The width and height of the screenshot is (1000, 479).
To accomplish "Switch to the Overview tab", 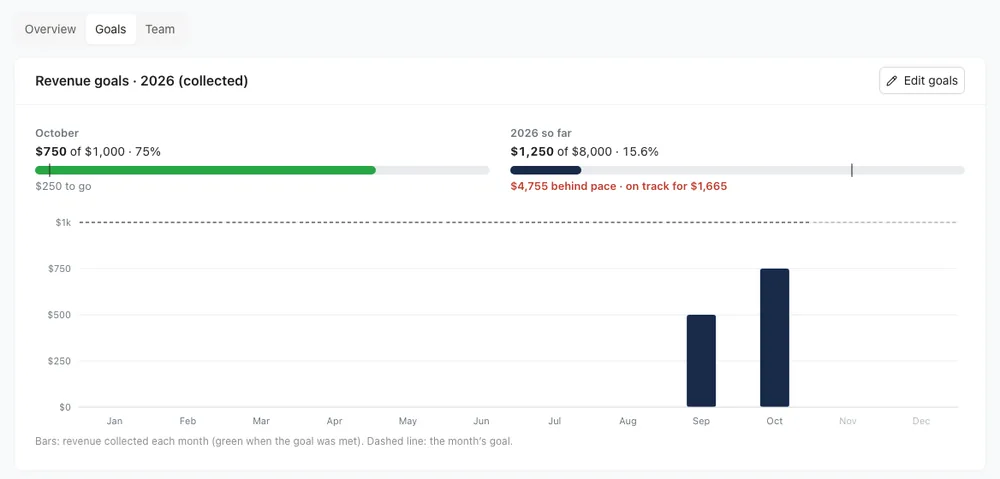I will (x=50, y=29).
